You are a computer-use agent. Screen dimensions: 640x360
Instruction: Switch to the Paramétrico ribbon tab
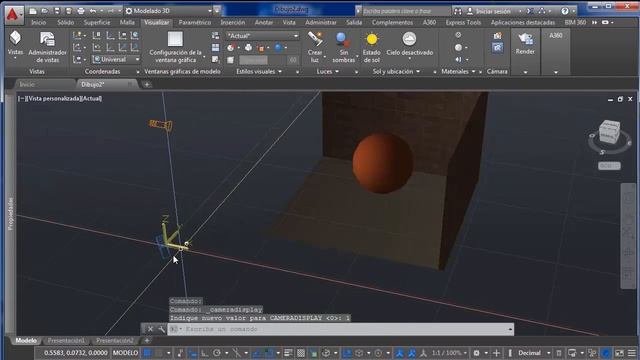(x=195, y=23)
